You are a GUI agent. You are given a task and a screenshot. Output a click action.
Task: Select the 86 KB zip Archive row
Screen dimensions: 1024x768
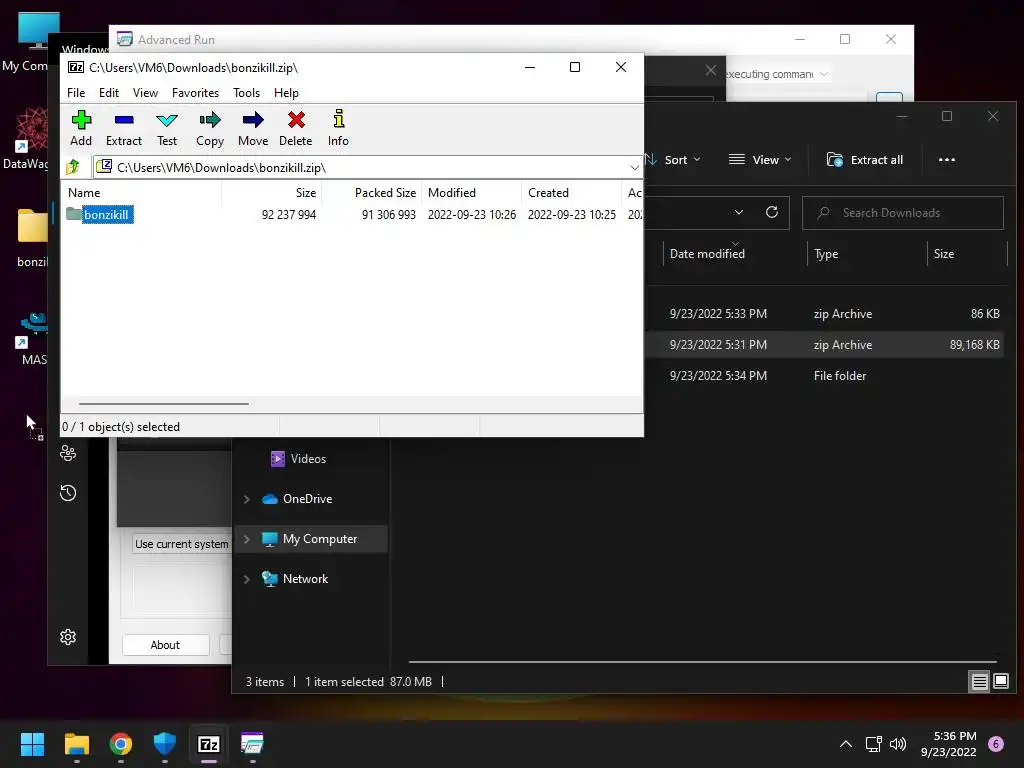[x=824, y=314]
